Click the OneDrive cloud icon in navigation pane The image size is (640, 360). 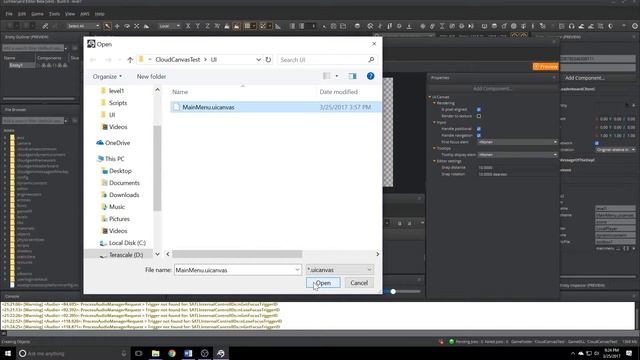(x=100, y=143)
